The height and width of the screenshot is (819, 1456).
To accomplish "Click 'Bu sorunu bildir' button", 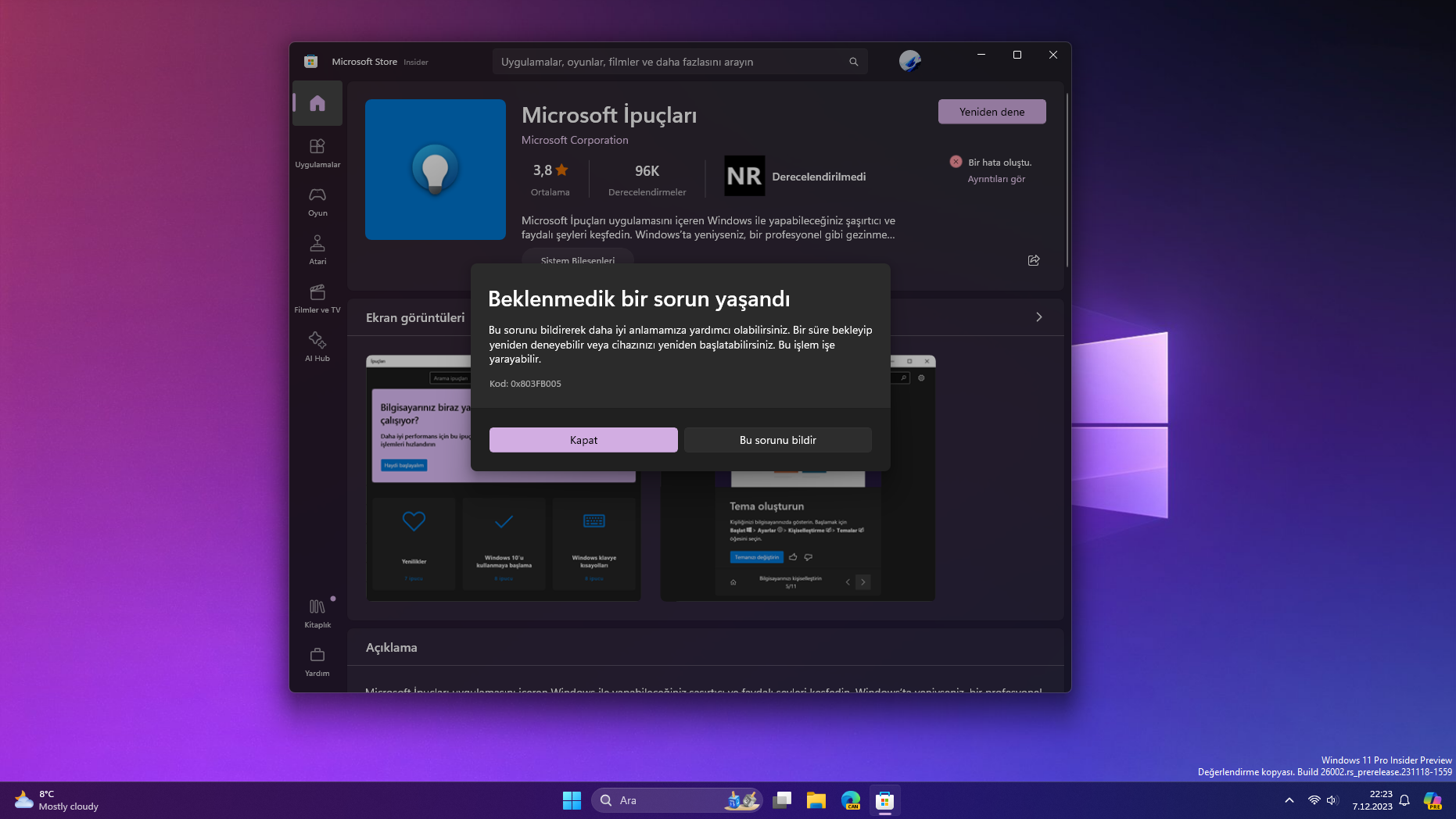I will (778, 440).
